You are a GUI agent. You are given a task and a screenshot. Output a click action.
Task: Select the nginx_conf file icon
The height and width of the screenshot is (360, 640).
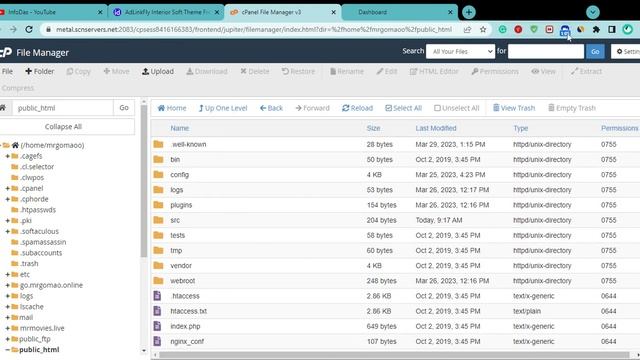(x=157, y=341)
